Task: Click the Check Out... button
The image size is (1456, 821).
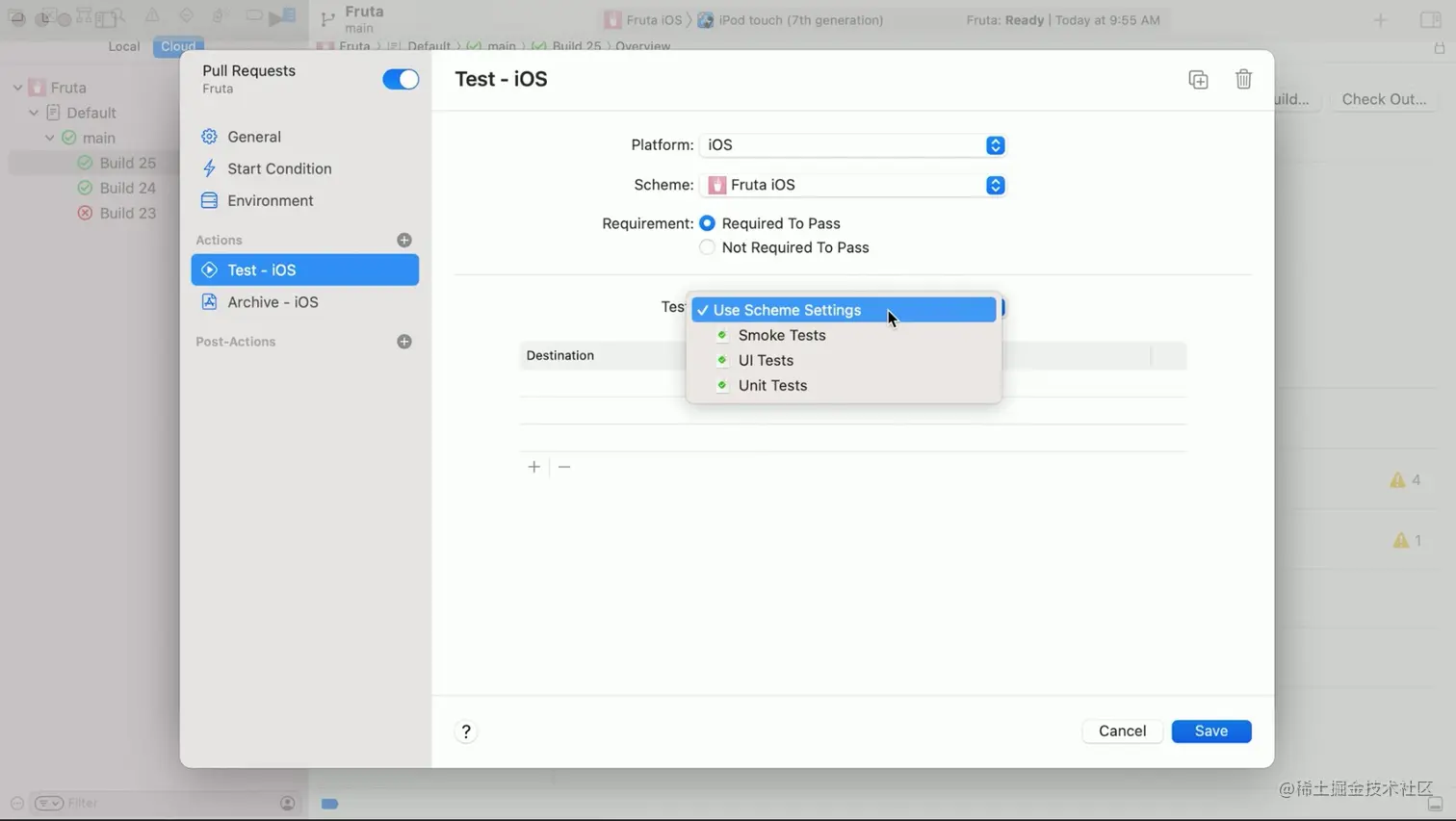Action: pos(1384,99)
